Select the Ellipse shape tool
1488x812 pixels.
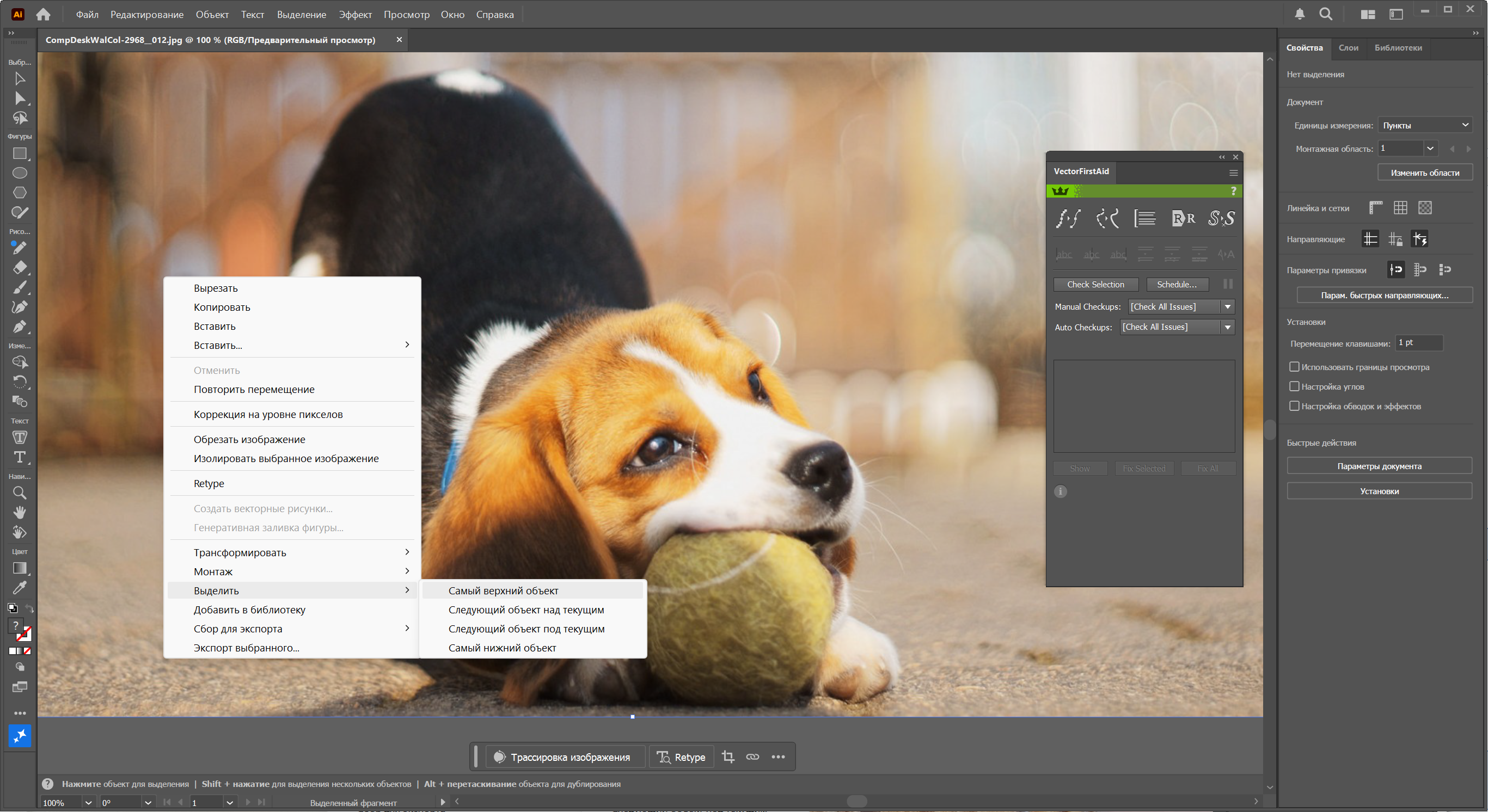[19, 173]
